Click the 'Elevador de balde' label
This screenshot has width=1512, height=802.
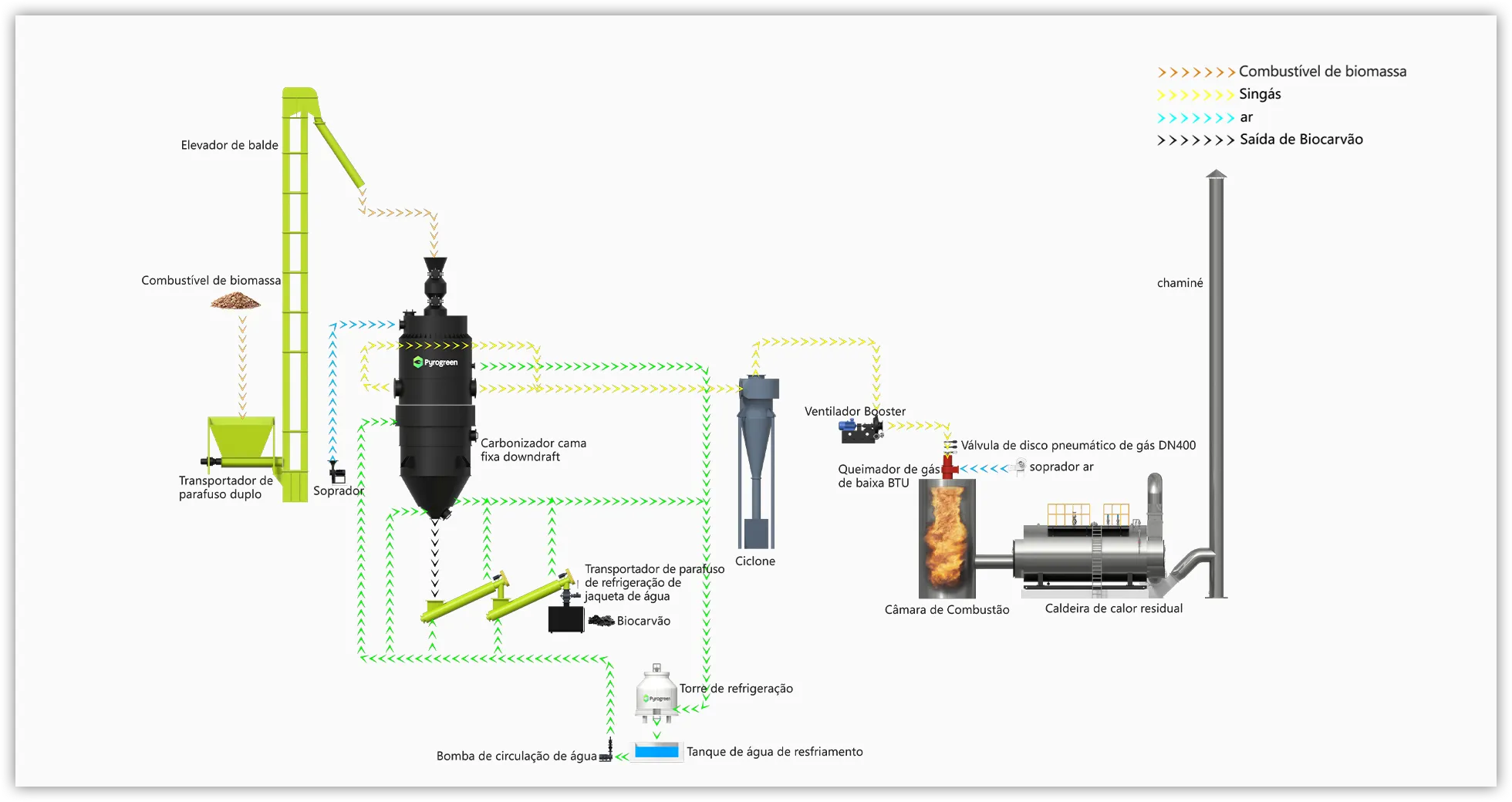pos(229,145)
